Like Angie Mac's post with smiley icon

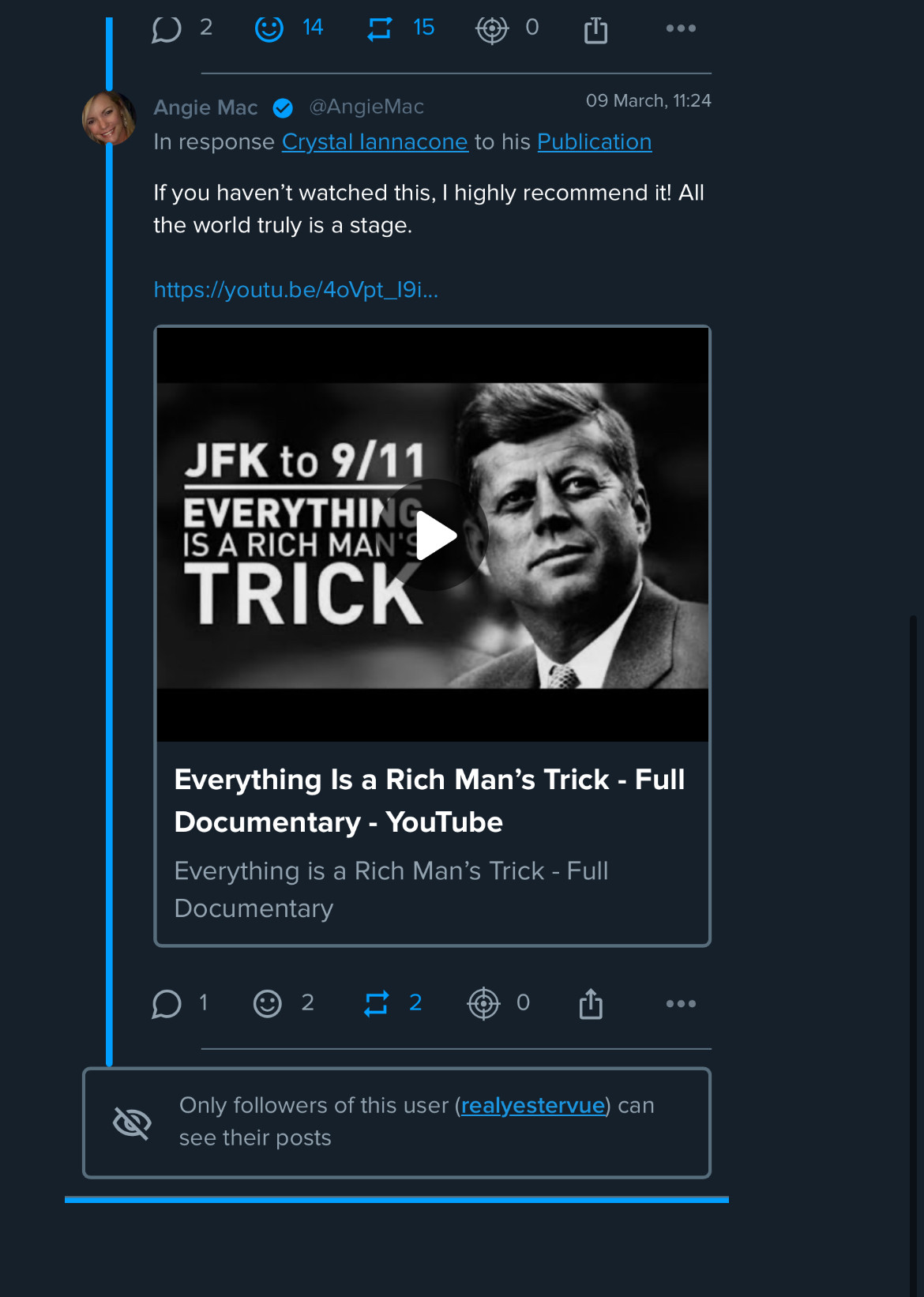click(x=268, y=1004)
